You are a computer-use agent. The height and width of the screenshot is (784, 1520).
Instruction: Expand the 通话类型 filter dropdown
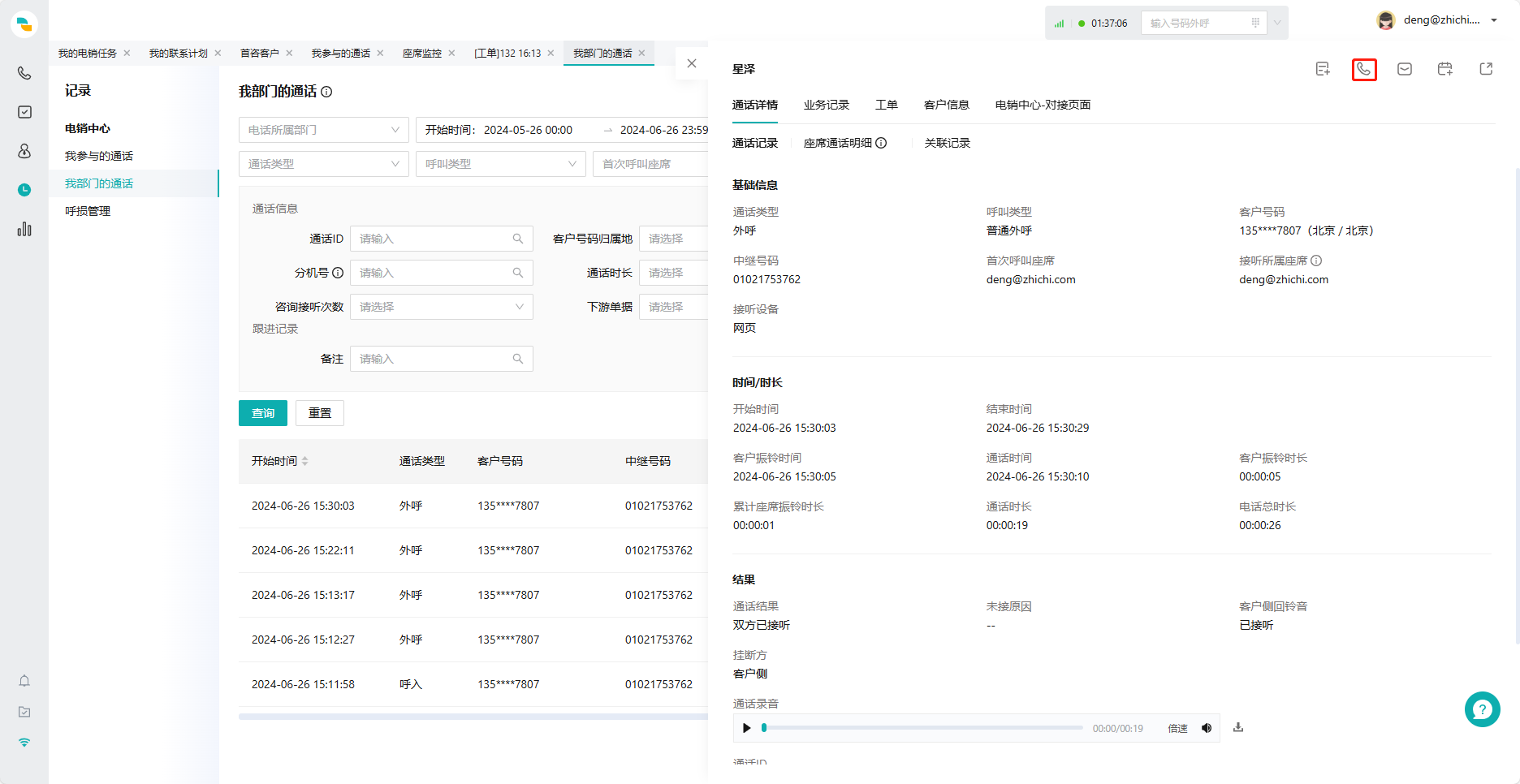click(324, 164)
